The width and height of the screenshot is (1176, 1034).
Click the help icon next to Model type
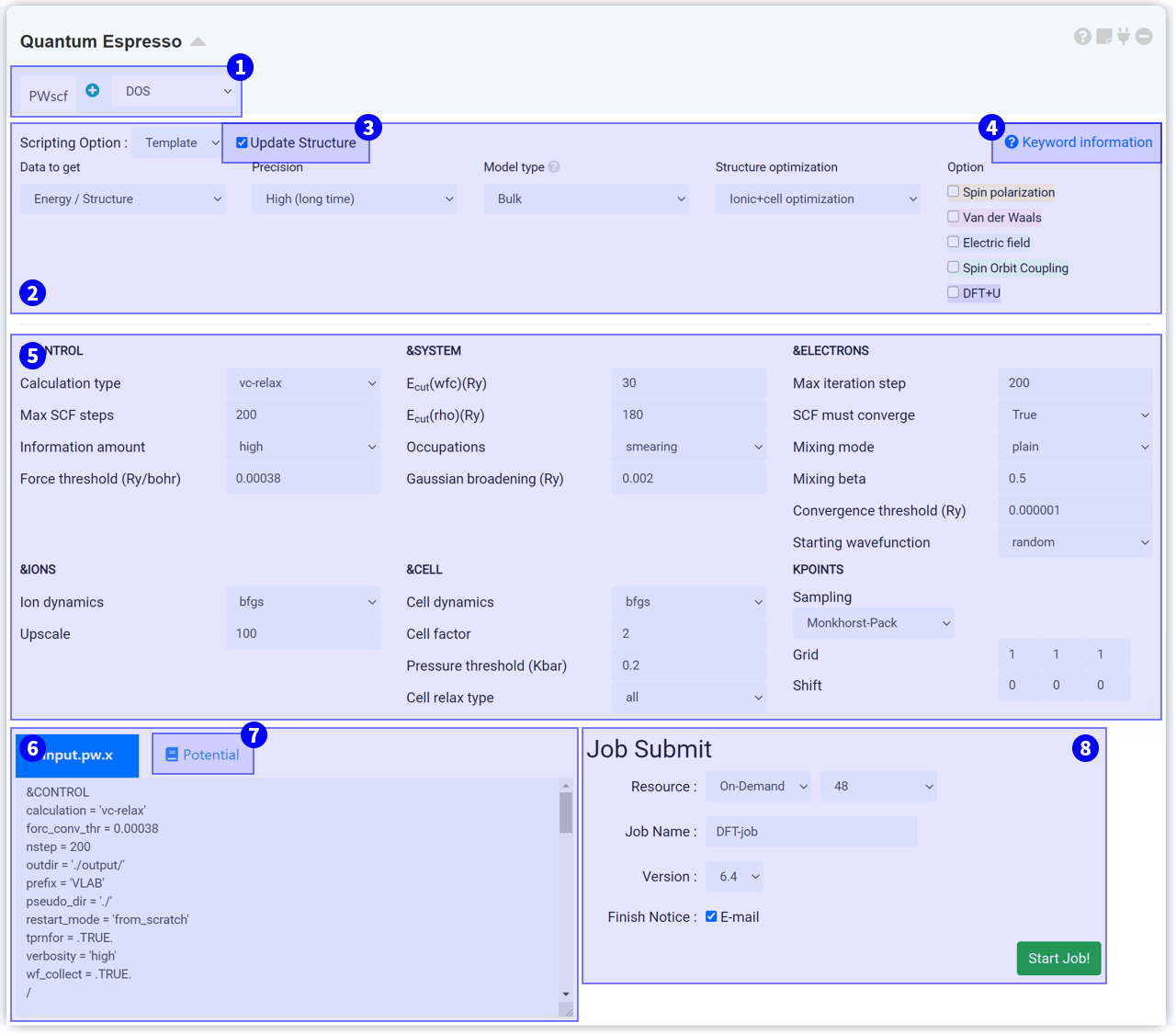554,167
